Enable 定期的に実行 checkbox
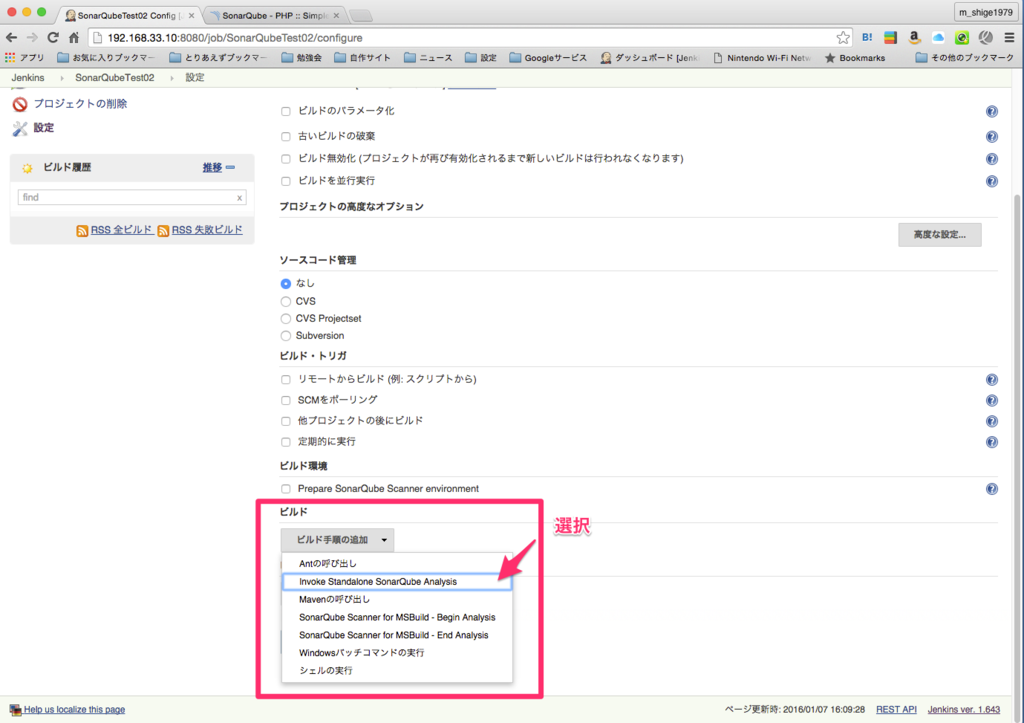Screen dimensions: 1024x723 coord(285,442)
